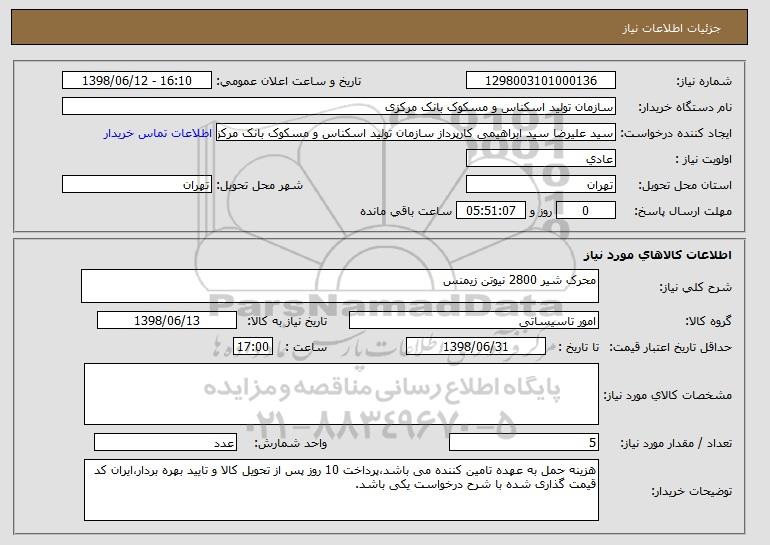Click the label 'ساعت :' next to 17:00
The image size is (770, 545).
coord(306,347)
